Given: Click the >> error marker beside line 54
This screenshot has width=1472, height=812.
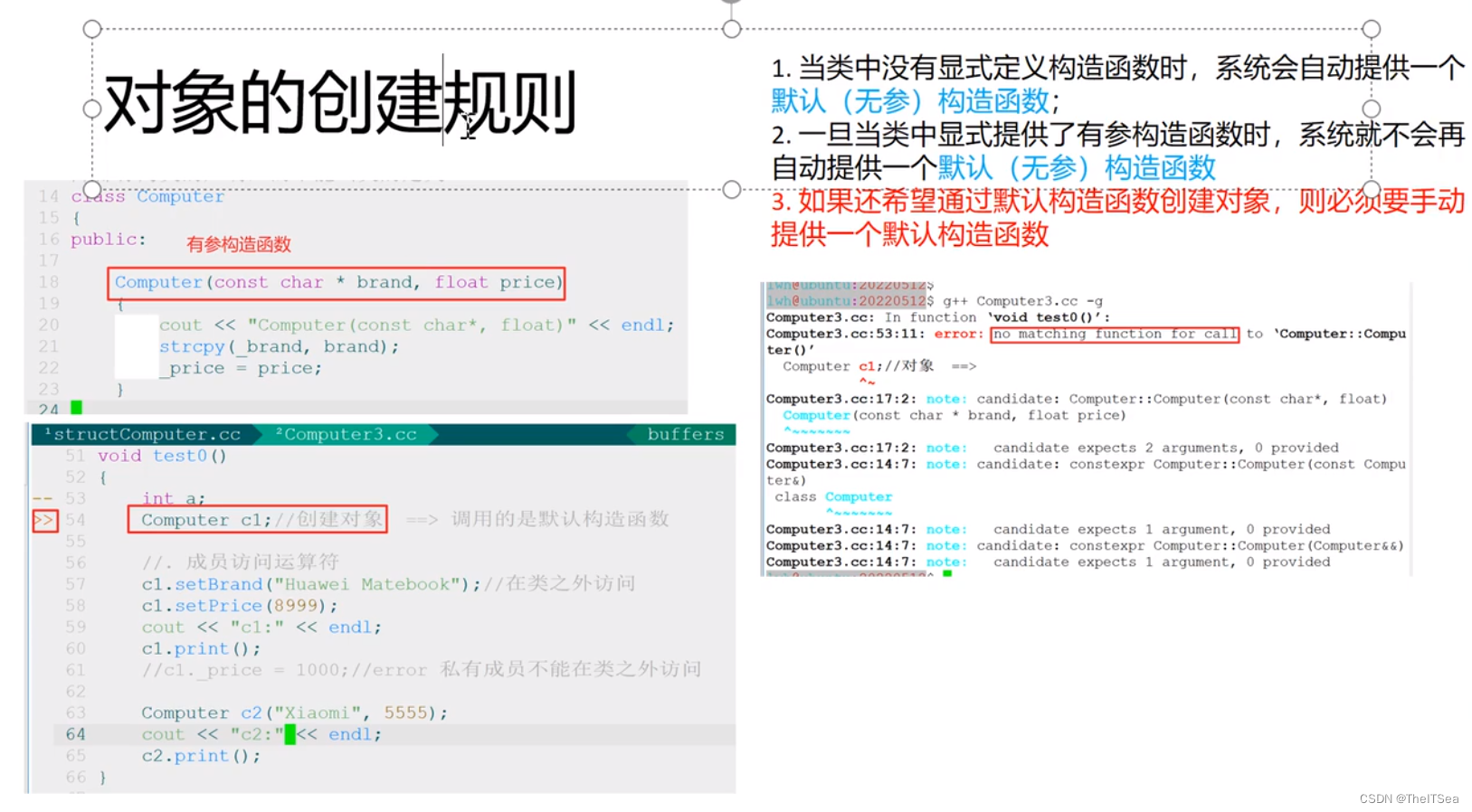Looking at the screenshot, I should click(44, 520).
